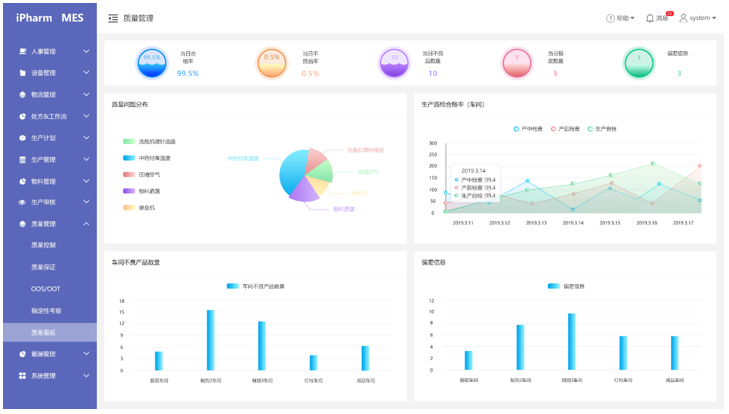Toggle 物料洒落 pie legend entry

(141, 191)
